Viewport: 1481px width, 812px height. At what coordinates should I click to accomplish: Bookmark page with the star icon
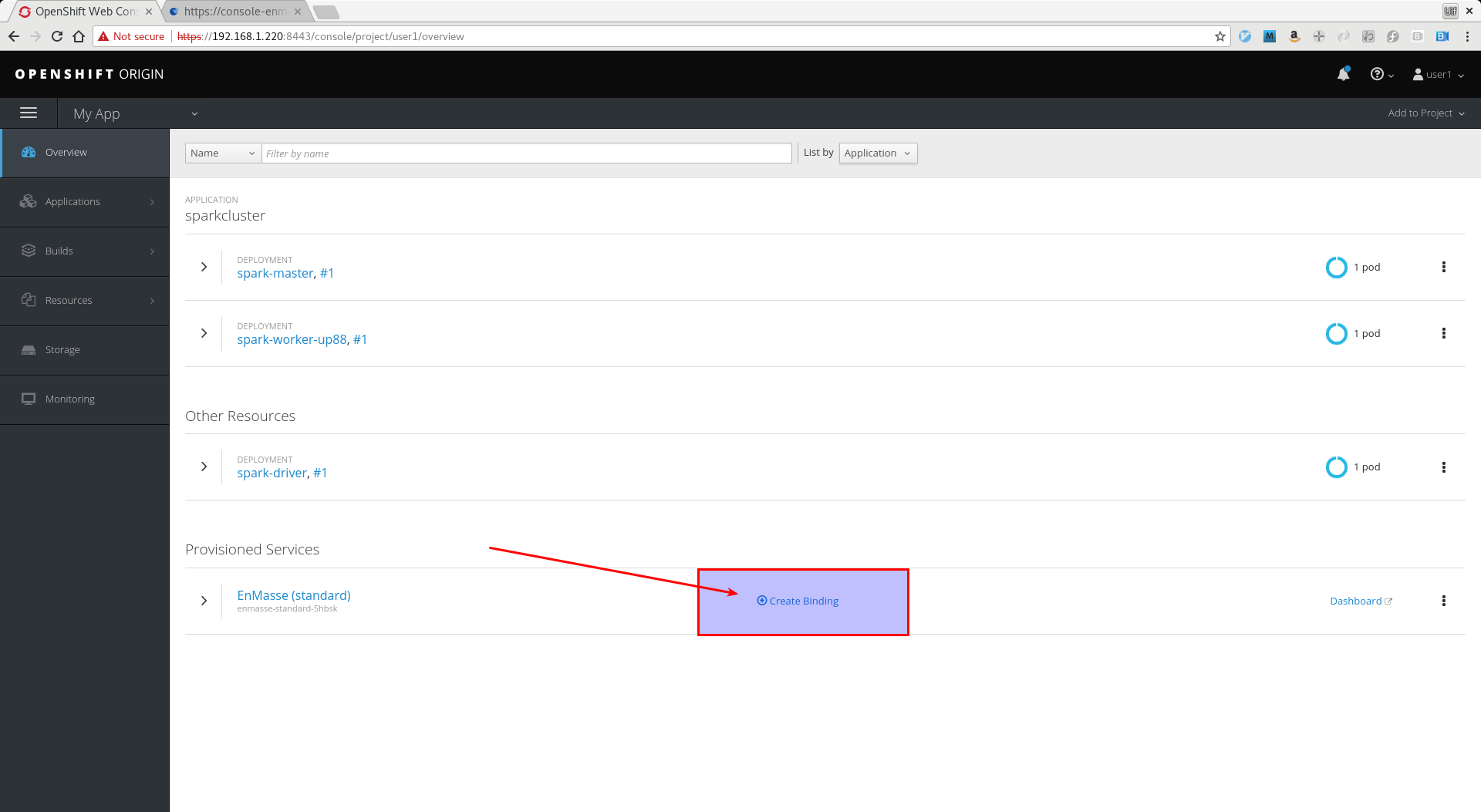(x=1220, y=36)
